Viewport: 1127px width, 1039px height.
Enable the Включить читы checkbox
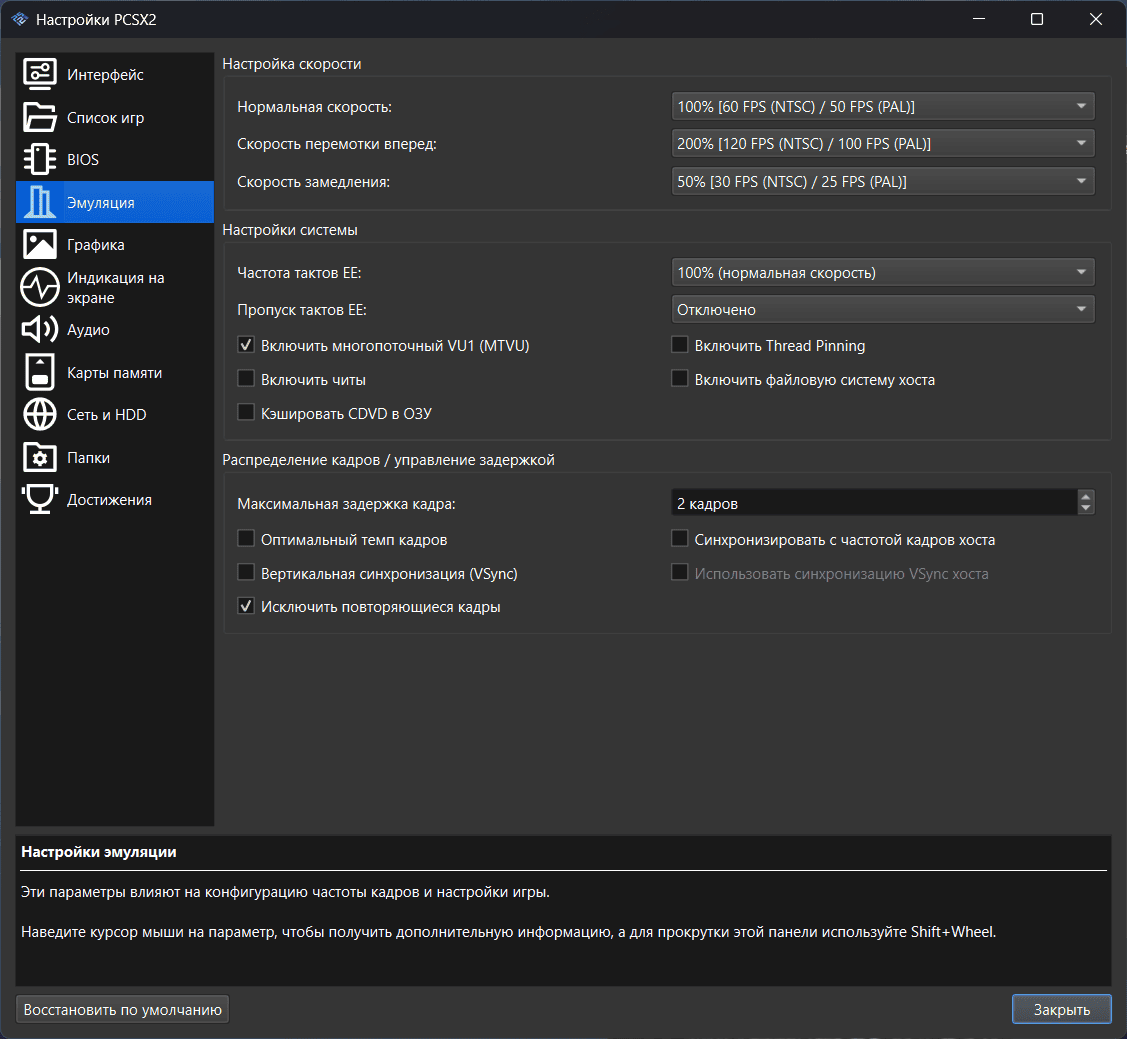pos(246,379)
